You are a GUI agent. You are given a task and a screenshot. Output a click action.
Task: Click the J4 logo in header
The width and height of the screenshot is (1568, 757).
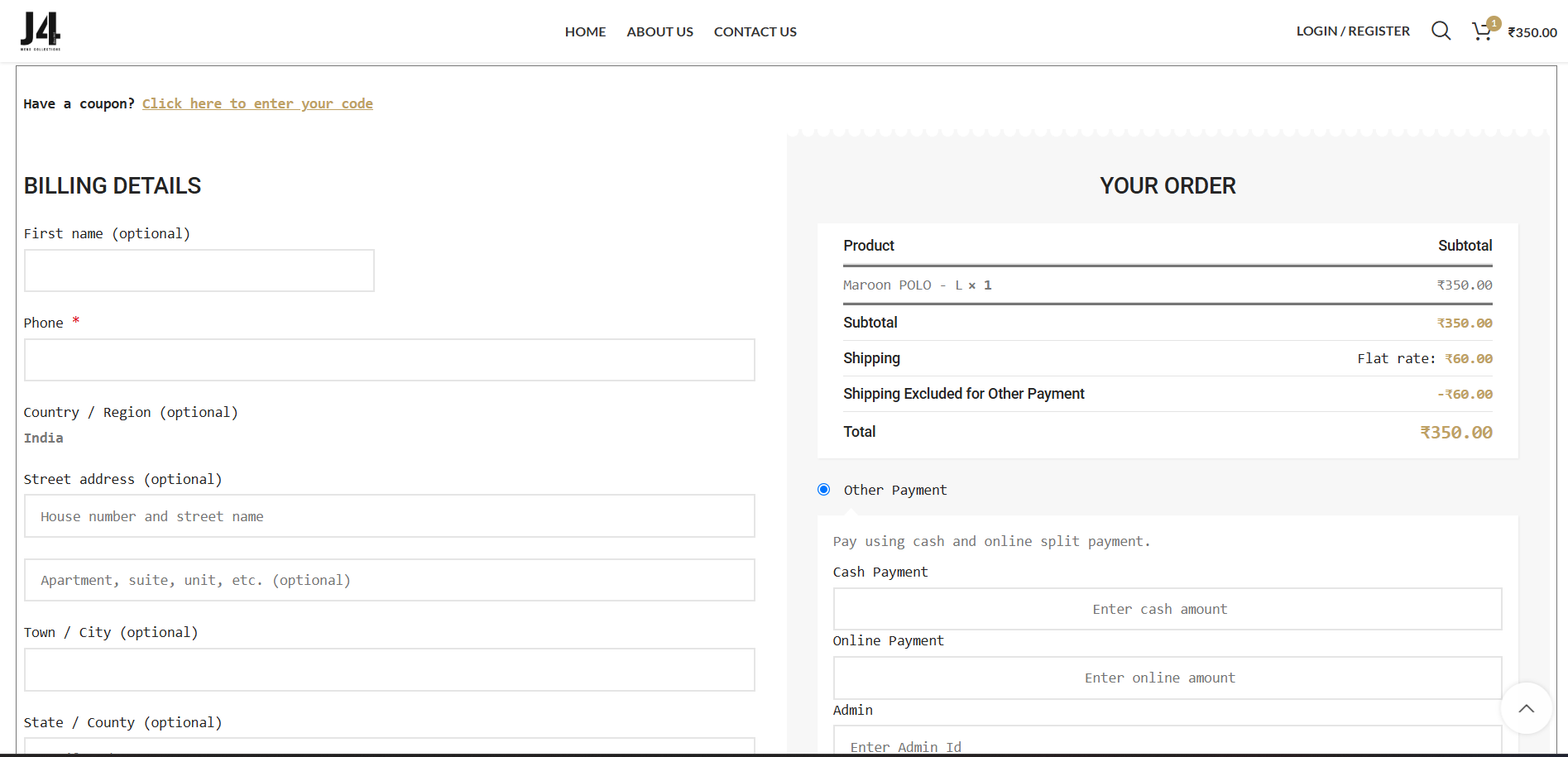pos(41,31)
